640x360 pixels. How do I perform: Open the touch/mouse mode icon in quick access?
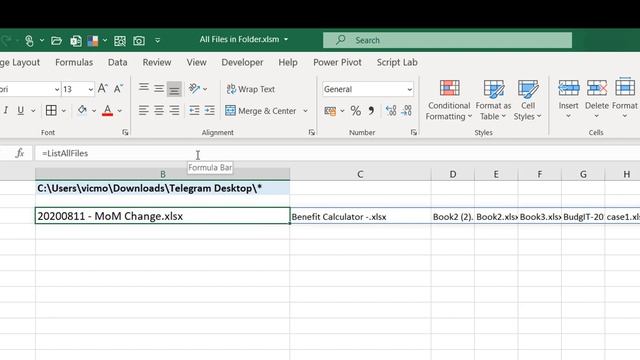[29, 40]
